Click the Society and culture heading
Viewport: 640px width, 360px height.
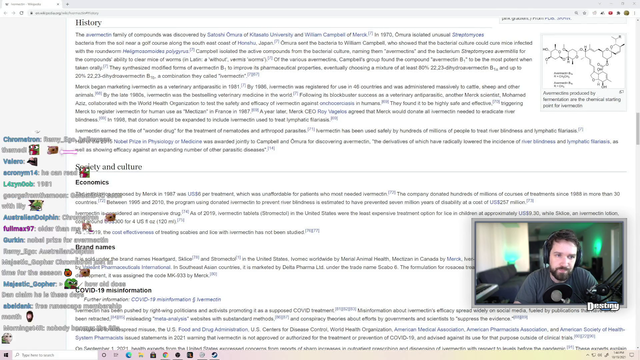[x=109, y=167]
